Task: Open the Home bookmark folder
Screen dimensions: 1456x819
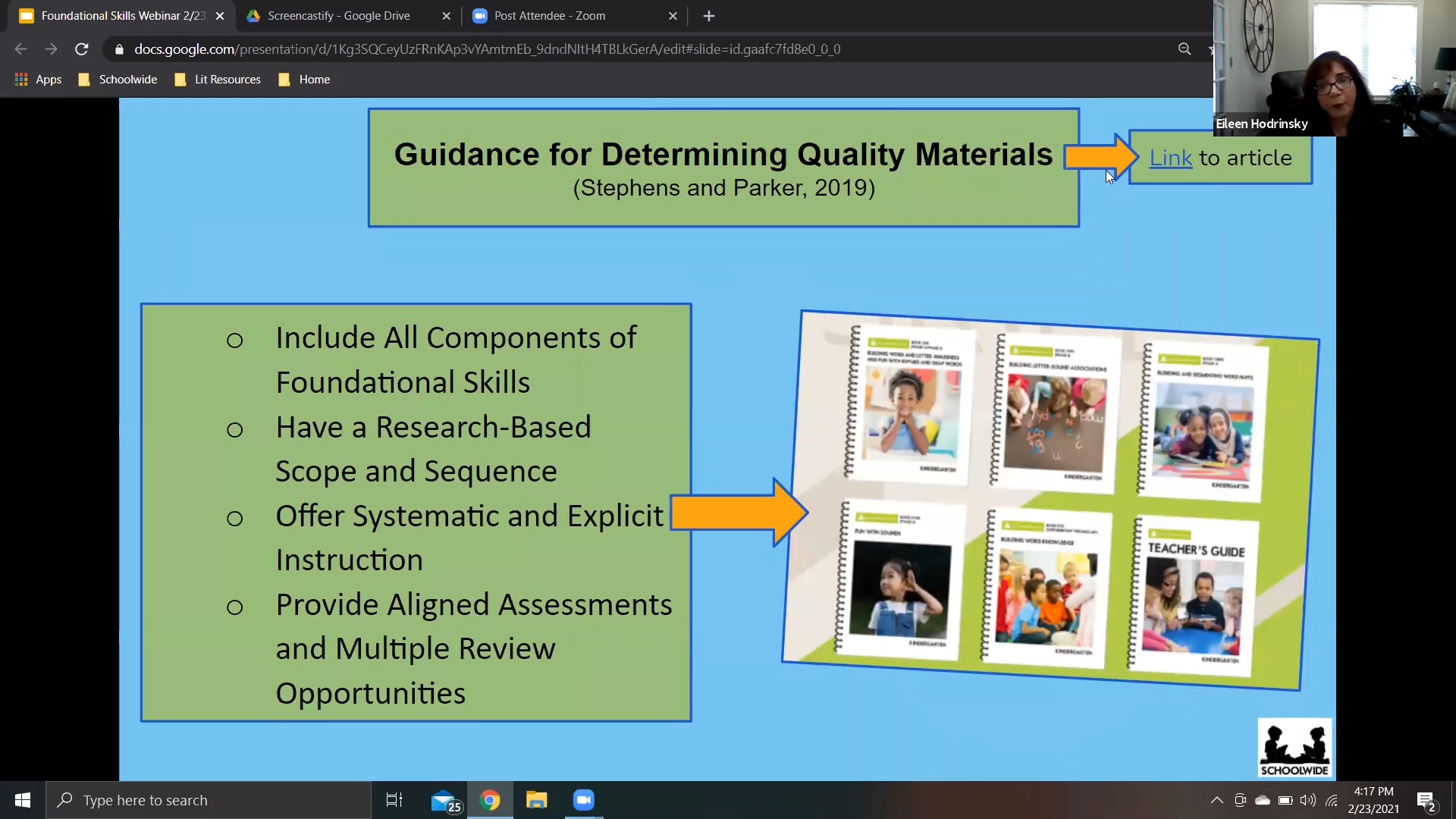Action: [x=304, y=80]
